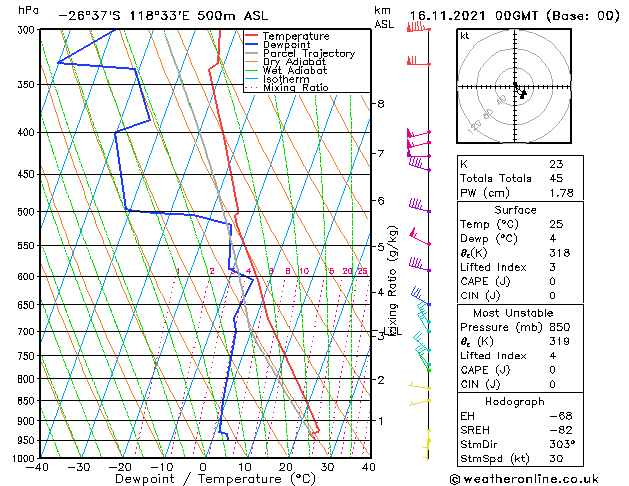Click the Surface "Temp (°C)" row label
The width and height of the screenshot is (629, 486).
pyautogui.click(x=489, y=224)
